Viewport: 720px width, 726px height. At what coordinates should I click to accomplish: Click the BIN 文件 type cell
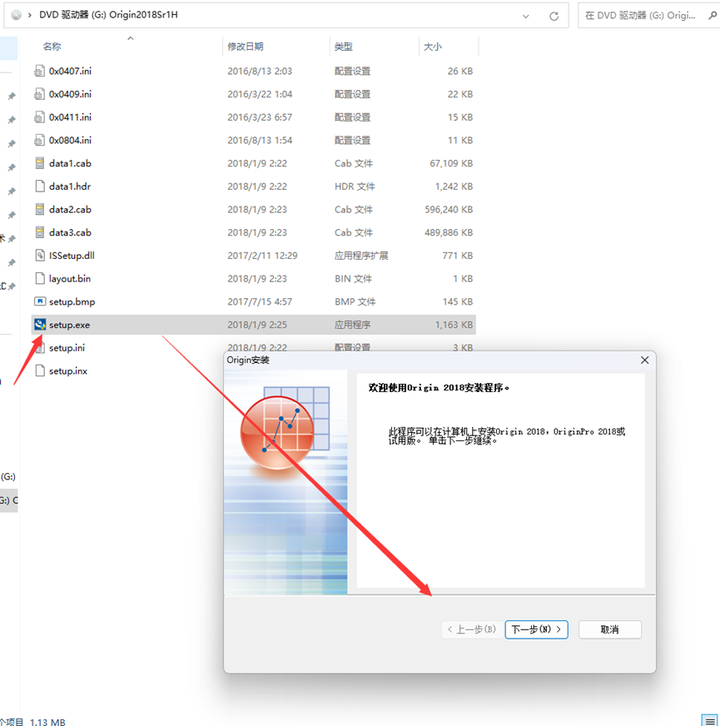coord(353,279)
